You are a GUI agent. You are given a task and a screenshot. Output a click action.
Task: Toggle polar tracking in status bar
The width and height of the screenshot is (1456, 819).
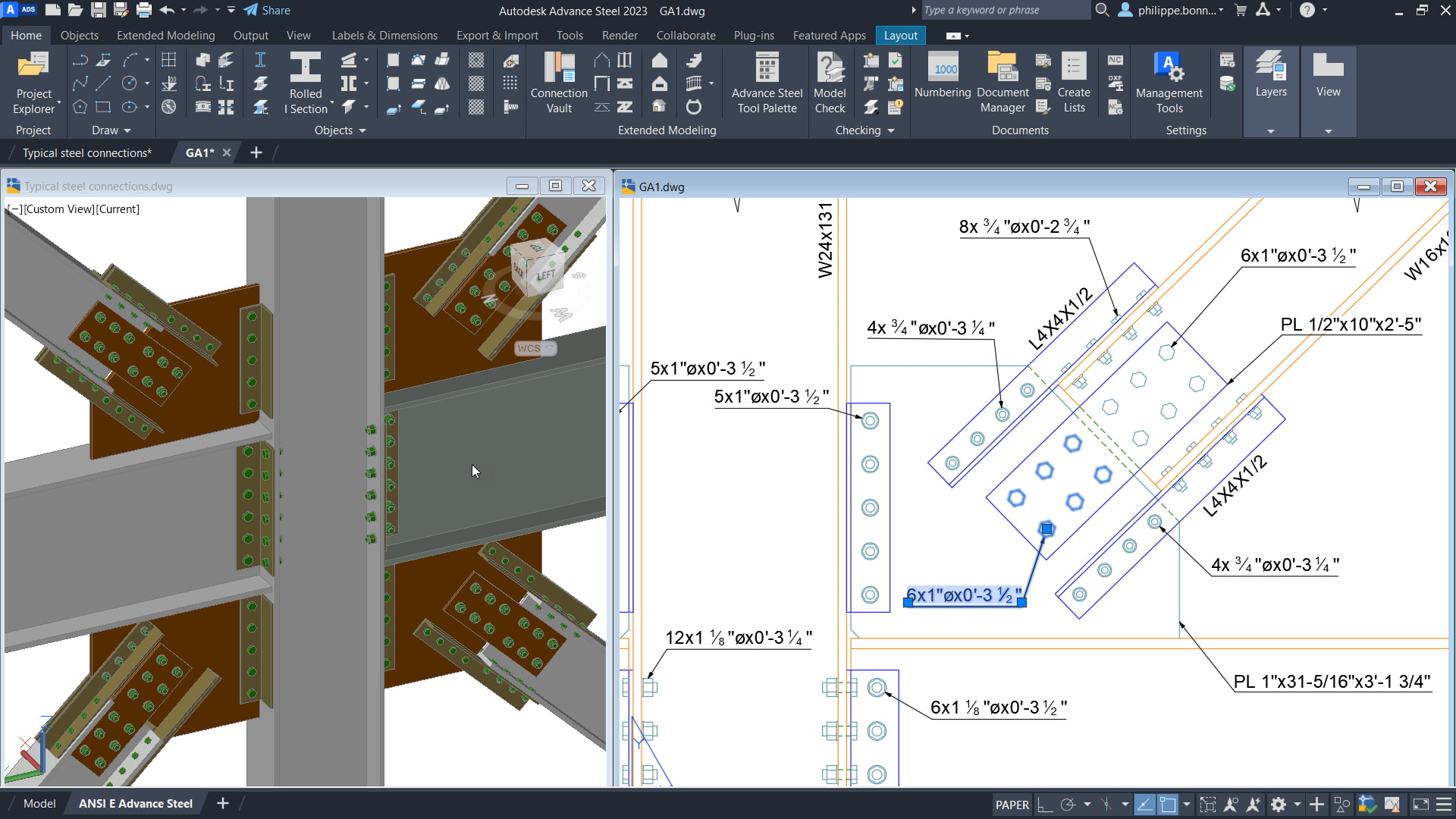pos(1068,805)
